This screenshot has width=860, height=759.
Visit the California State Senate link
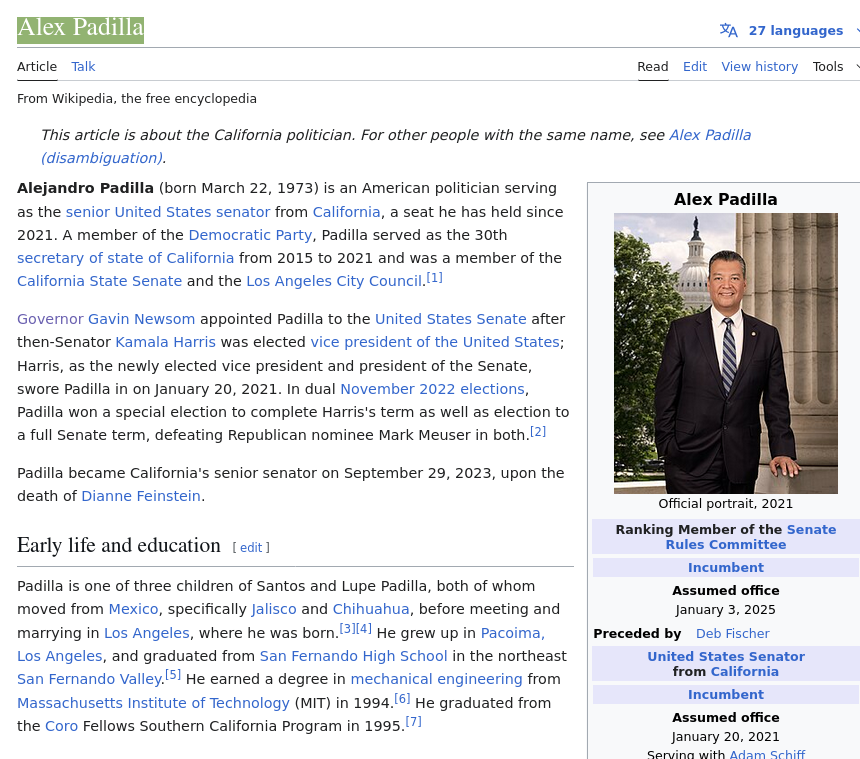coord(99,281)
